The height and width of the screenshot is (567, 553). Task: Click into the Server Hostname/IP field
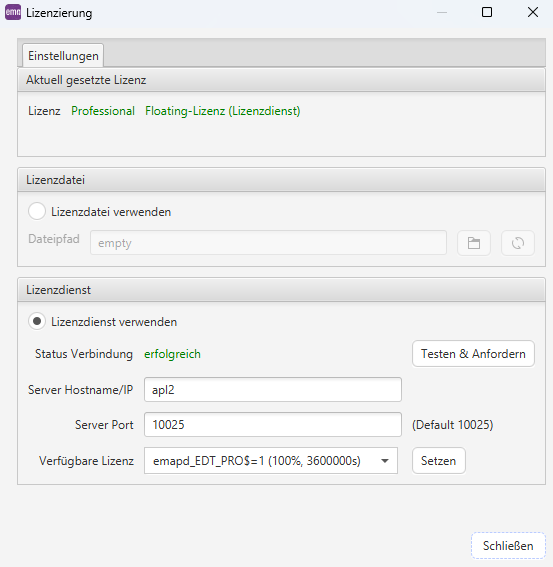pyautogui.click(x=273, y=390)
